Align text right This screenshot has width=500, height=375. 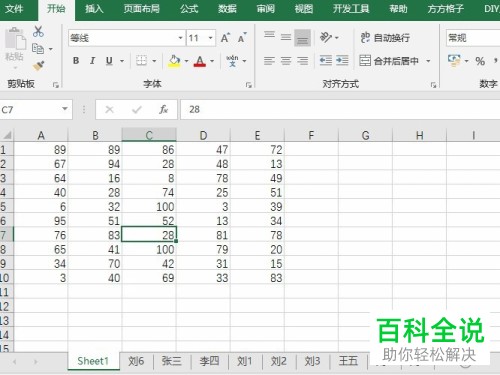point(302,61)
